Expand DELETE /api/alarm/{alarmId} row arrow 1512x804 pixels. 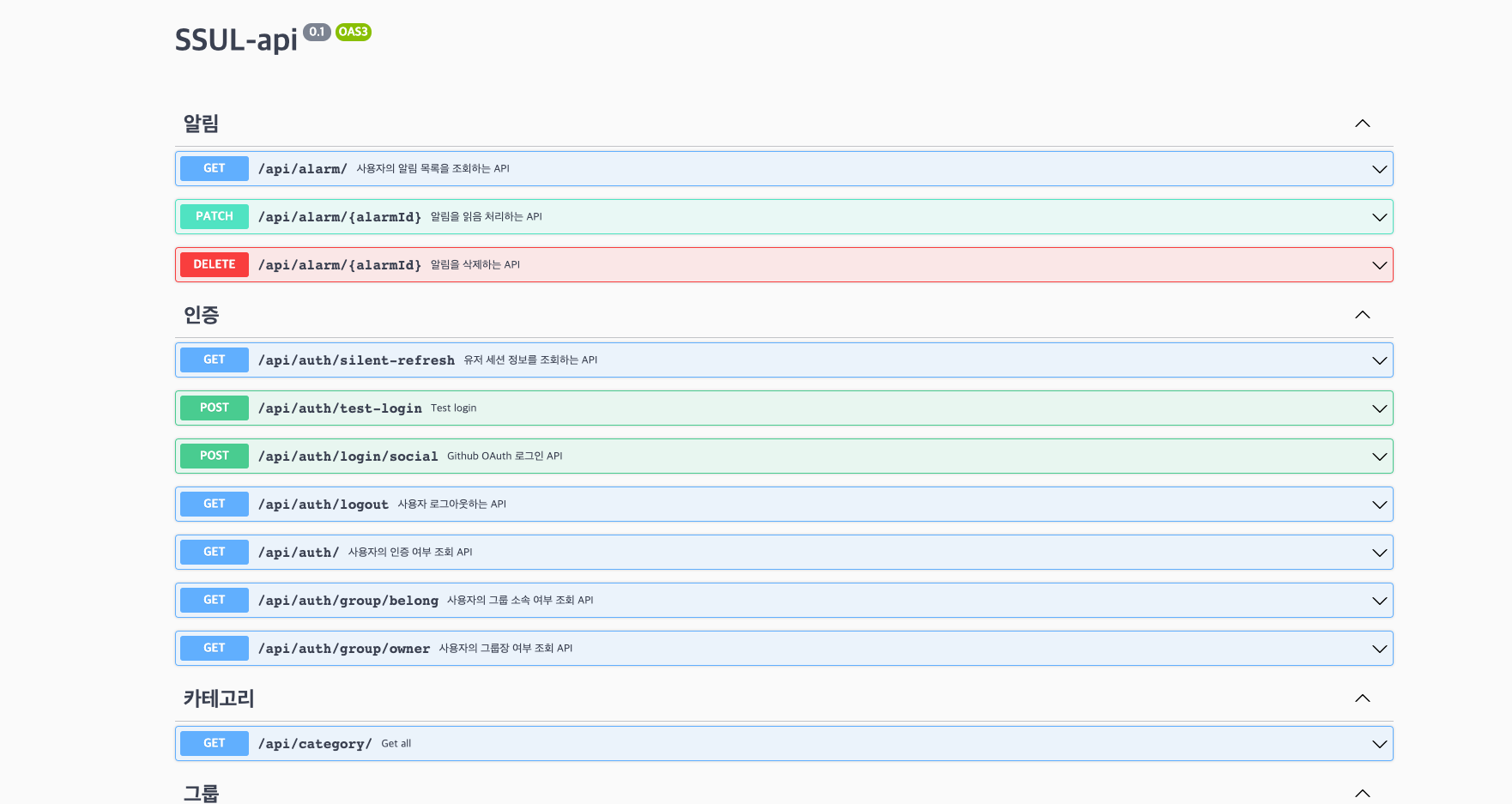[x=1379, y=265]
